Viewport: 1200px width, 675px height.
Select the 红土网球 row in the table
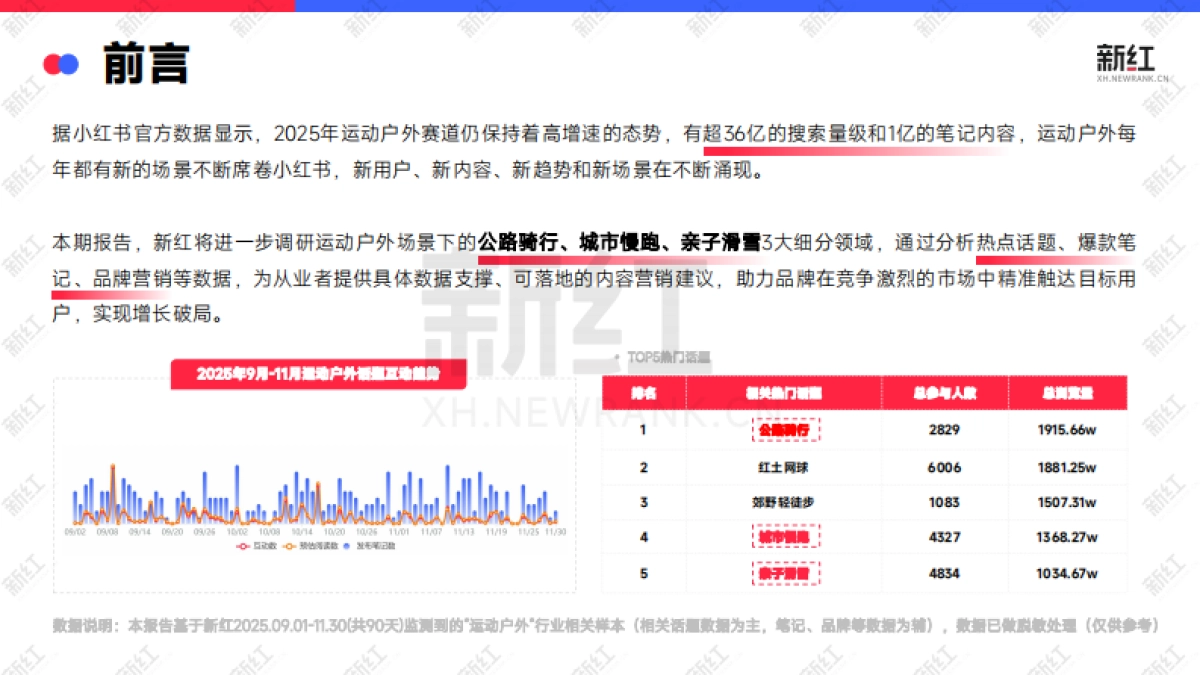click(x=785, y=467)
